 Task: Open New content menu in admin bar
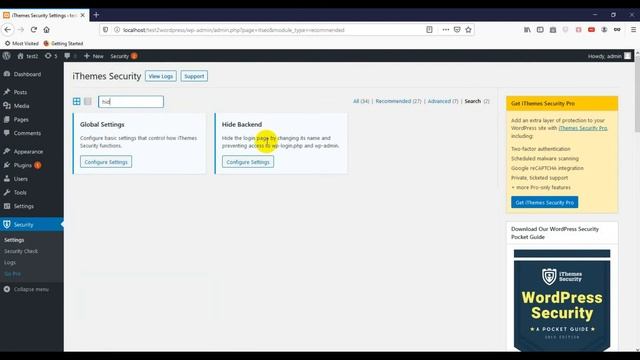point(93,56)
